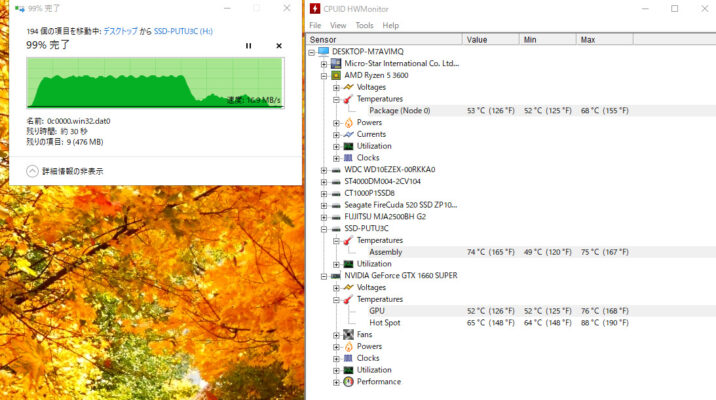Open the SSD-PUTU3C (H:) destination link

click(x=183, y=31)
